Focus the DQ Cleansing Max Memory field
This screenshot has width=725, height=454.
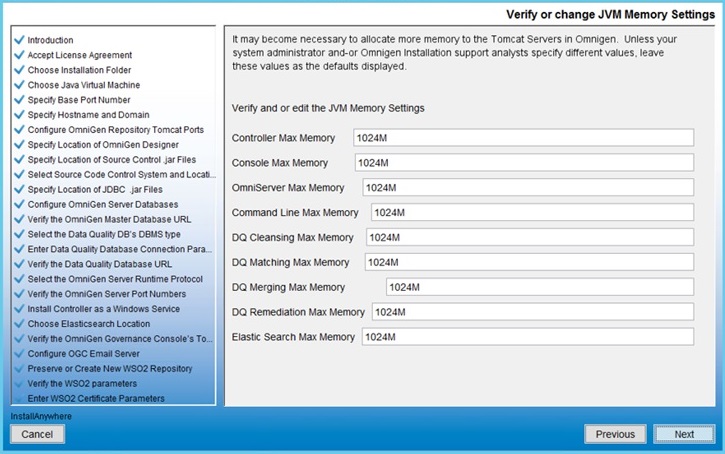tap(530, 238)
